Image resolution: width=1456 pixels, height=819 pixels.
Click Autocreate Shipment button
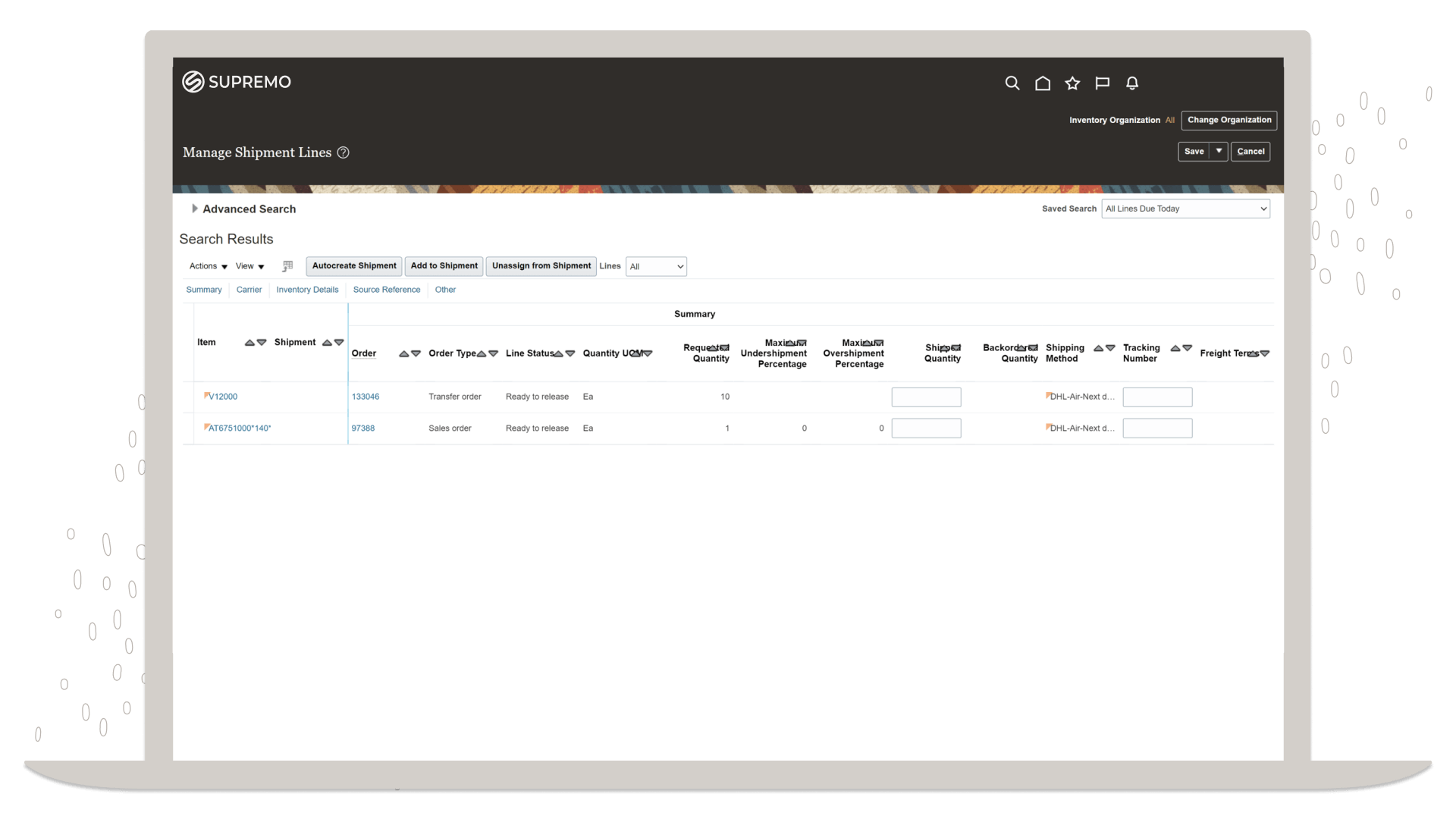pyautogui.click(x=354, y=266)
